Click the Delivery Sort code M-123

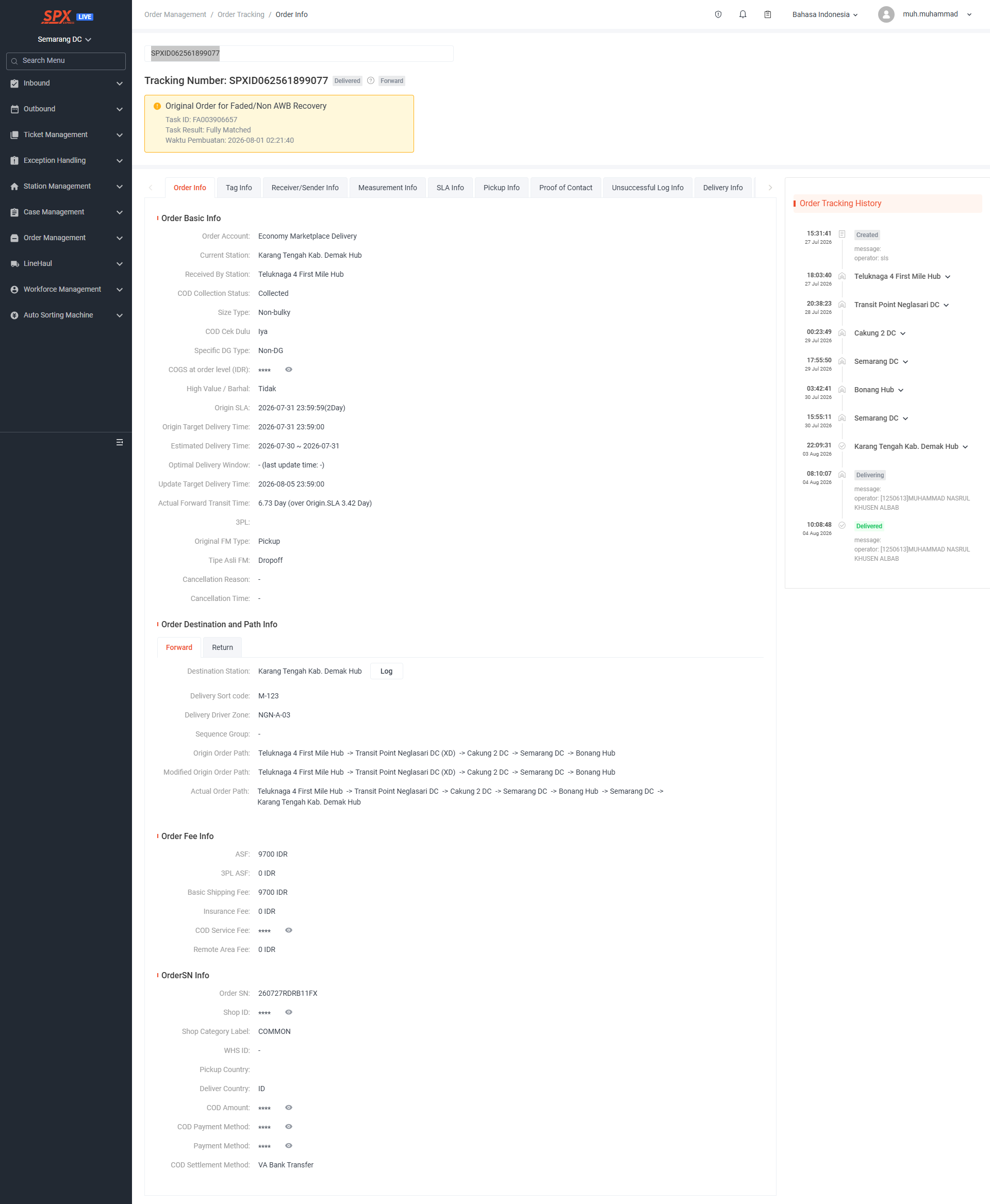[268, 695]
